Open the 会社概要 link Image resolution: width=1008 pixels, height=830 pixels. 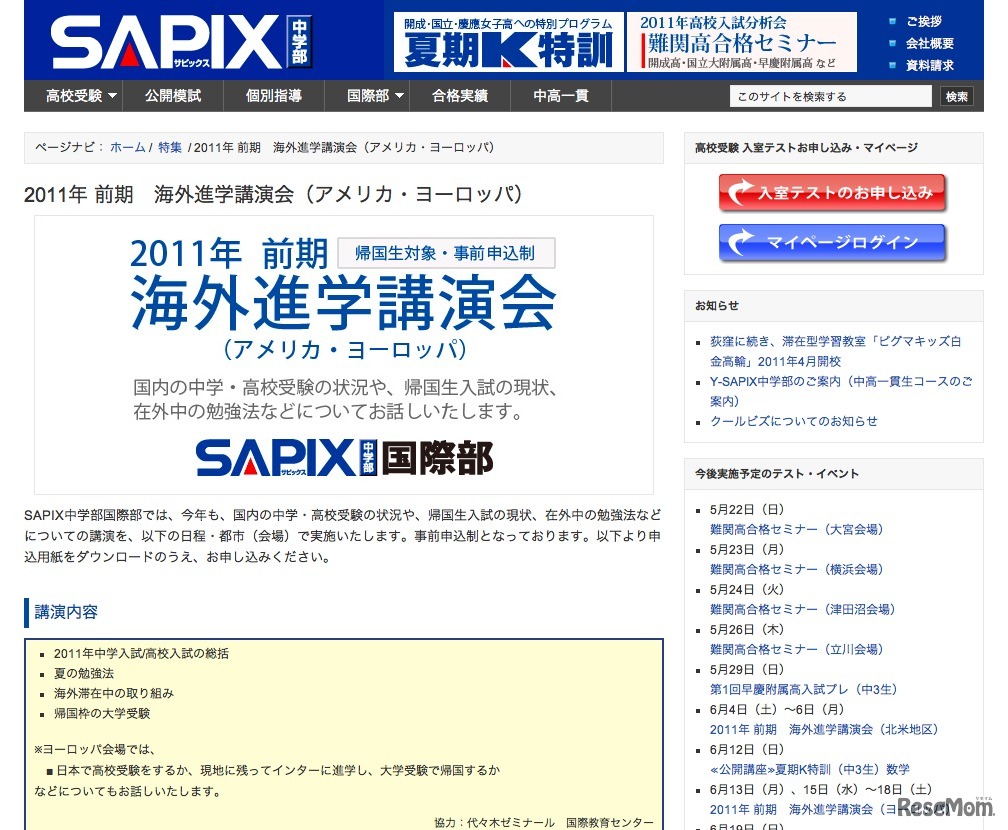[x=930, y=43]
